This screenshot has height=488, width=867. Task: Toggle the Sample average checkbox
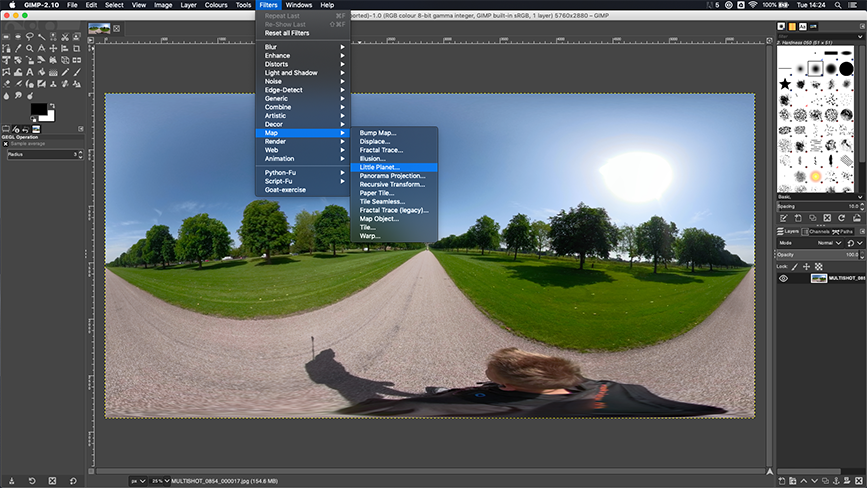[6, 144]
